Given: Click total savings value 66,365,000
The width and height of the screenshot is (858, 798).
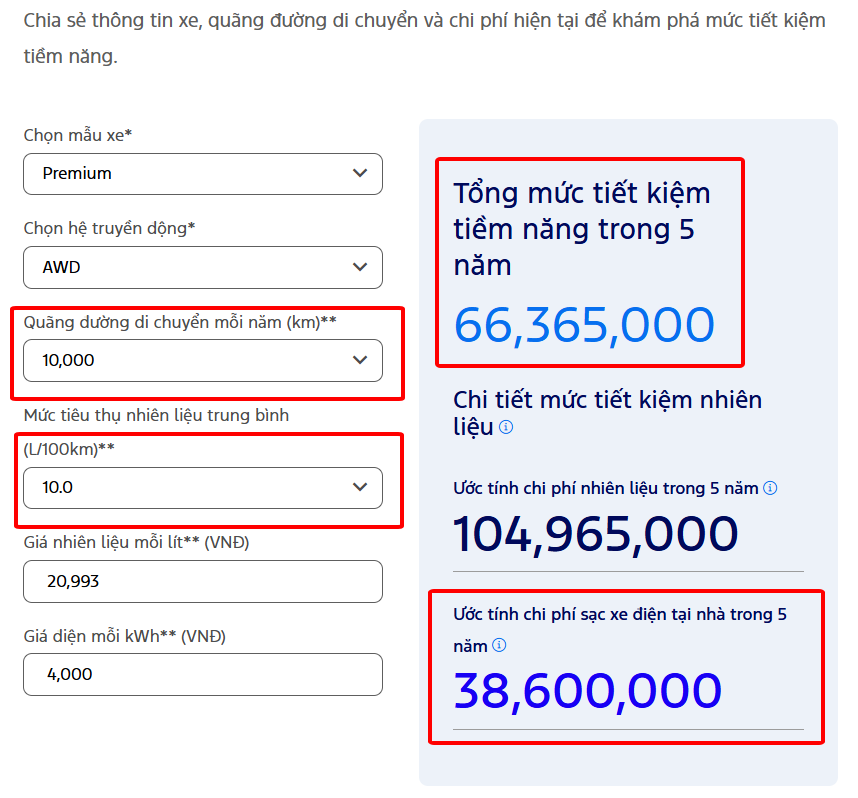Looking at the screenshot, I should tap(584, 325).
